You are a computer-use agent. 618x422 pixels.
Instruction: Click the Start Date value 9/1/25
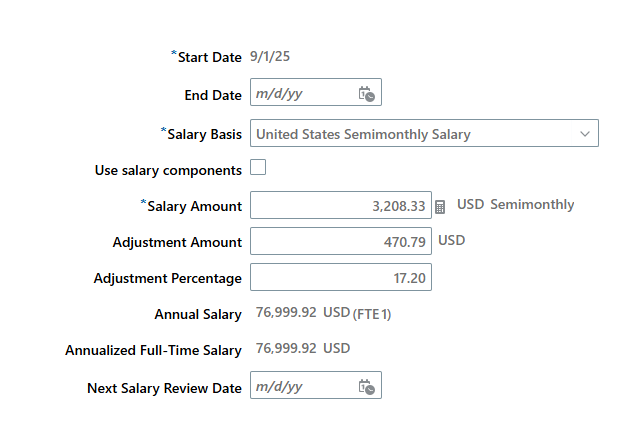[x=270, y=56]
